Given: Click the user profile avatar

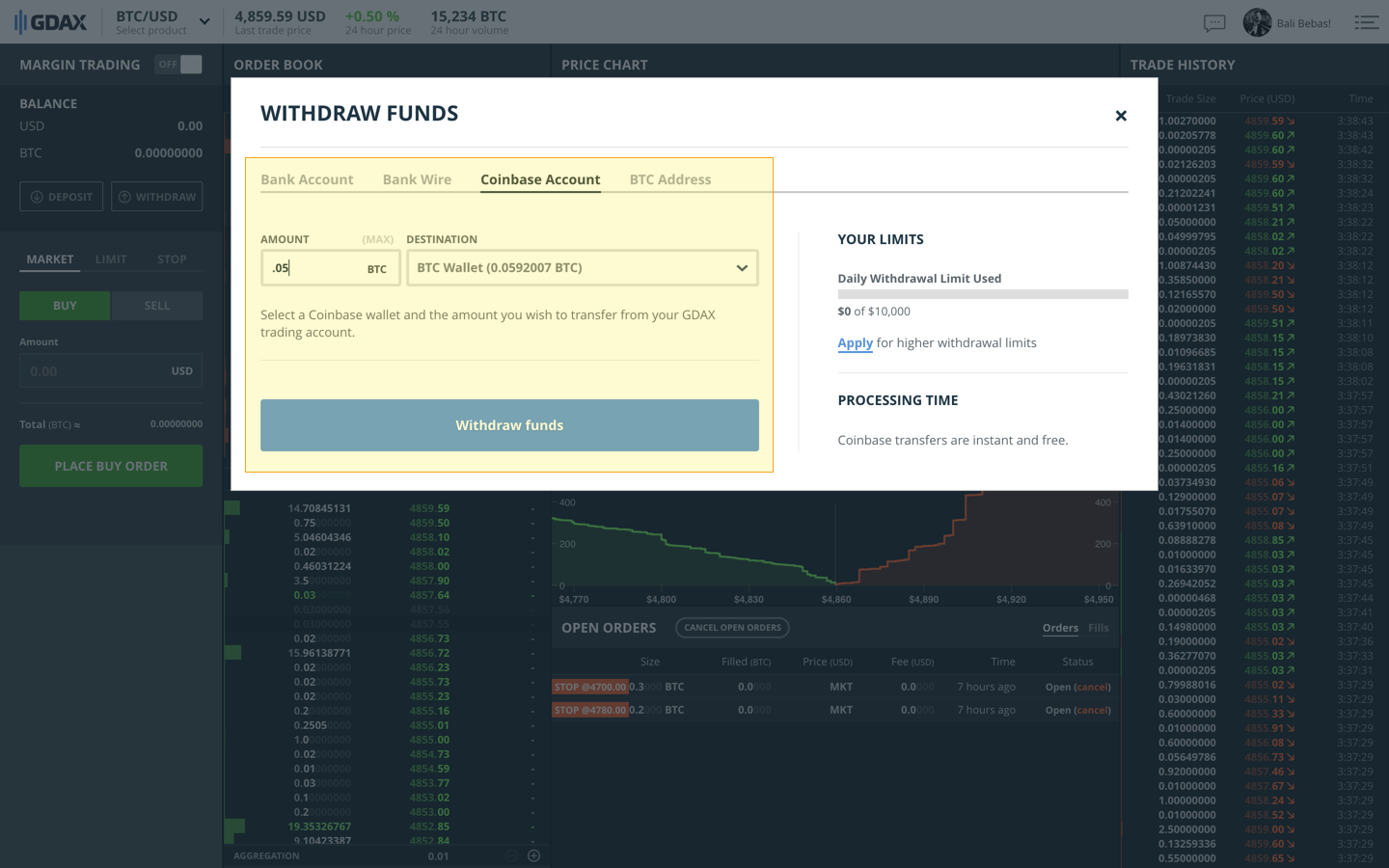Looking at the screenshot, I should click(1257, 22).
